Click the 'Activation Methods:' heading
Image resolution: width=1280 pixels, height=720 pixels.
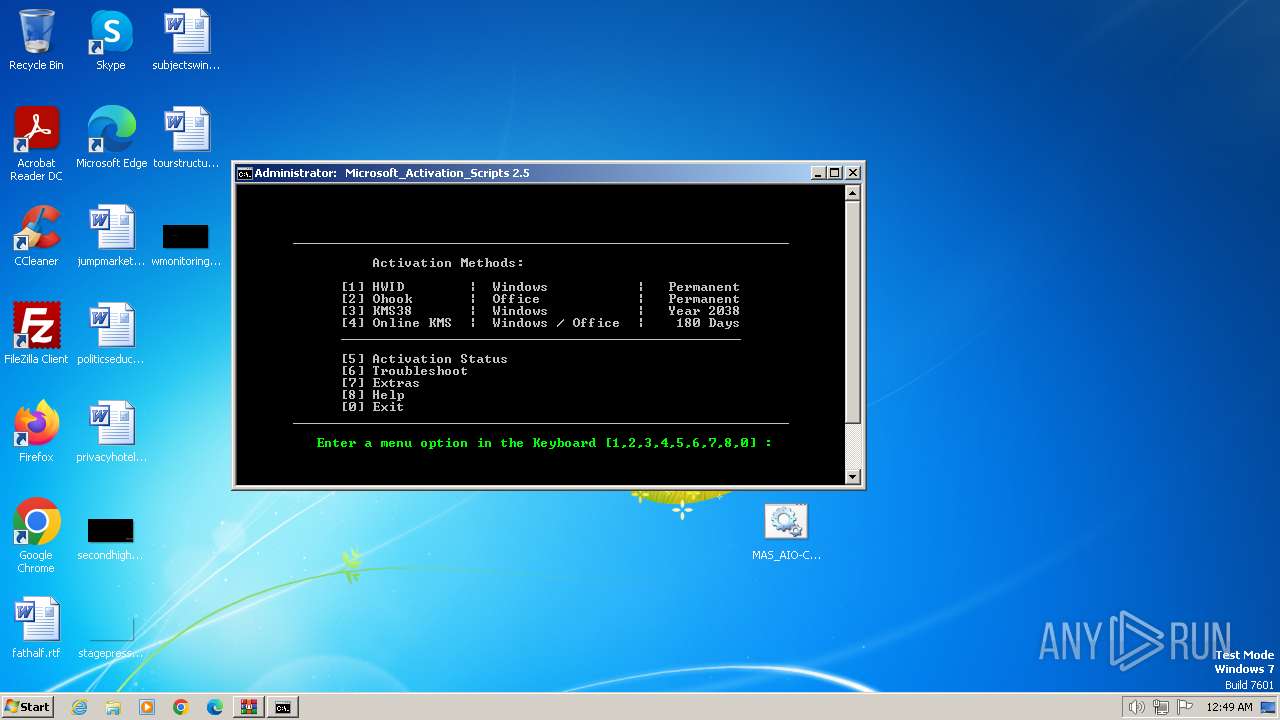point(448,263)
